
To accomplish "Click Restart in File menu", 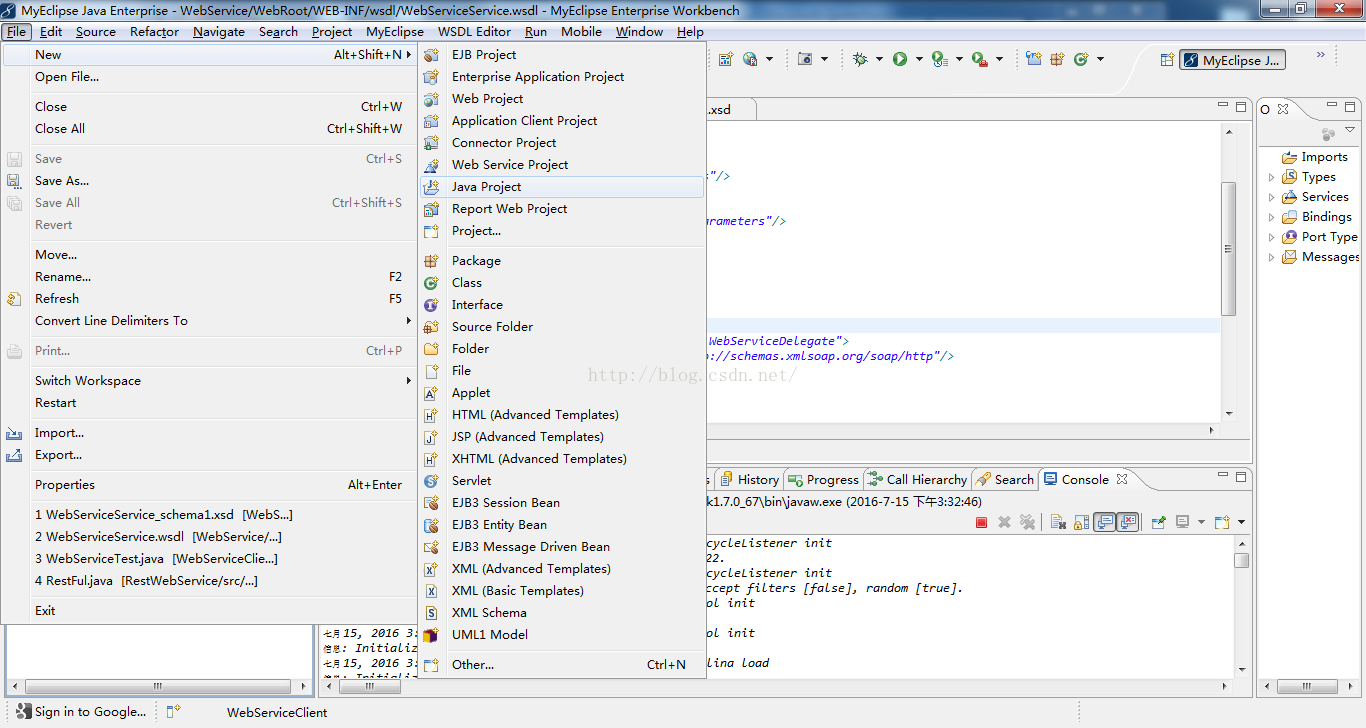I will (x=209, y=403).
